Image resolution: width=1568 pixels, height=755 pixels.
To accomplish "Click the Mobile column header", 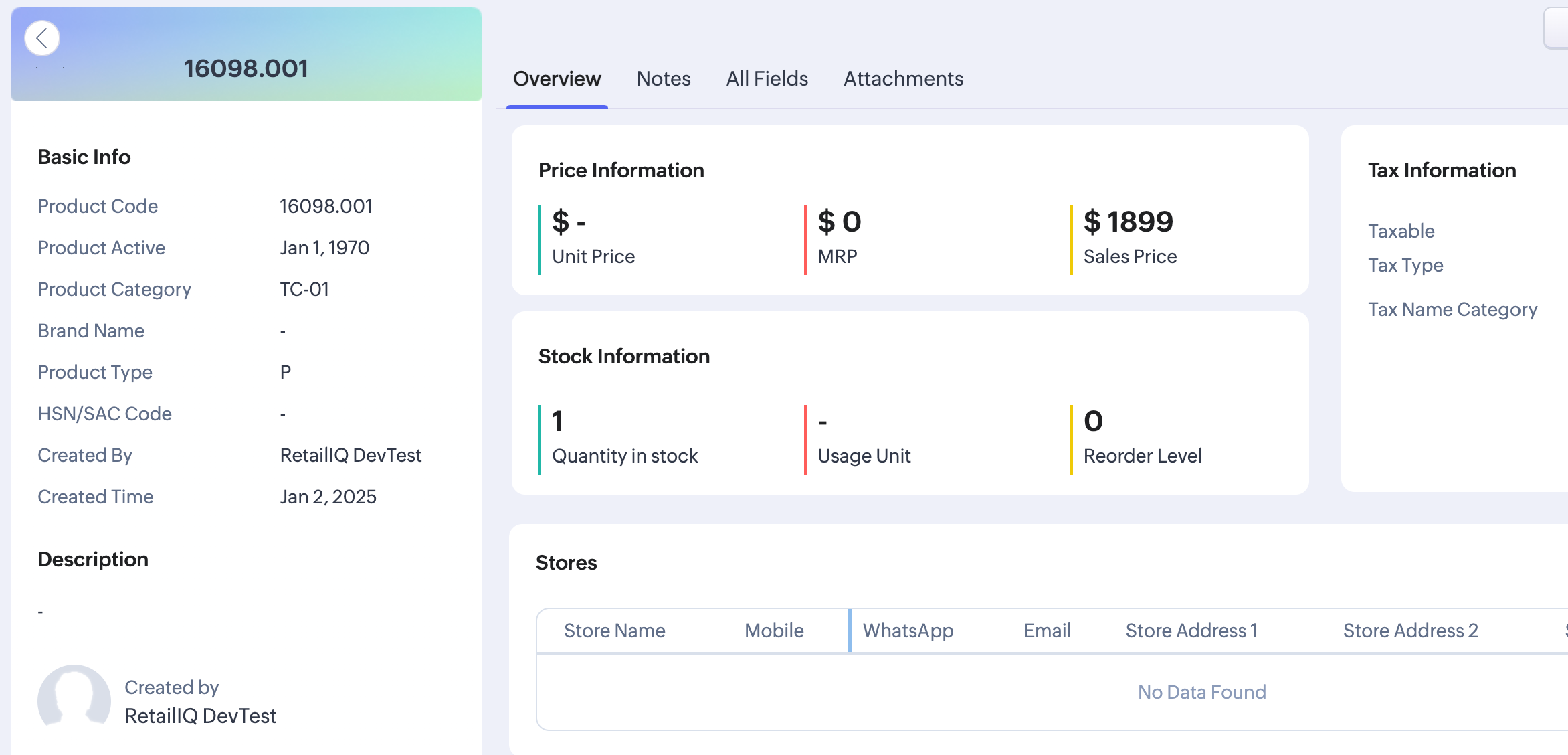I will pos(774,631).
